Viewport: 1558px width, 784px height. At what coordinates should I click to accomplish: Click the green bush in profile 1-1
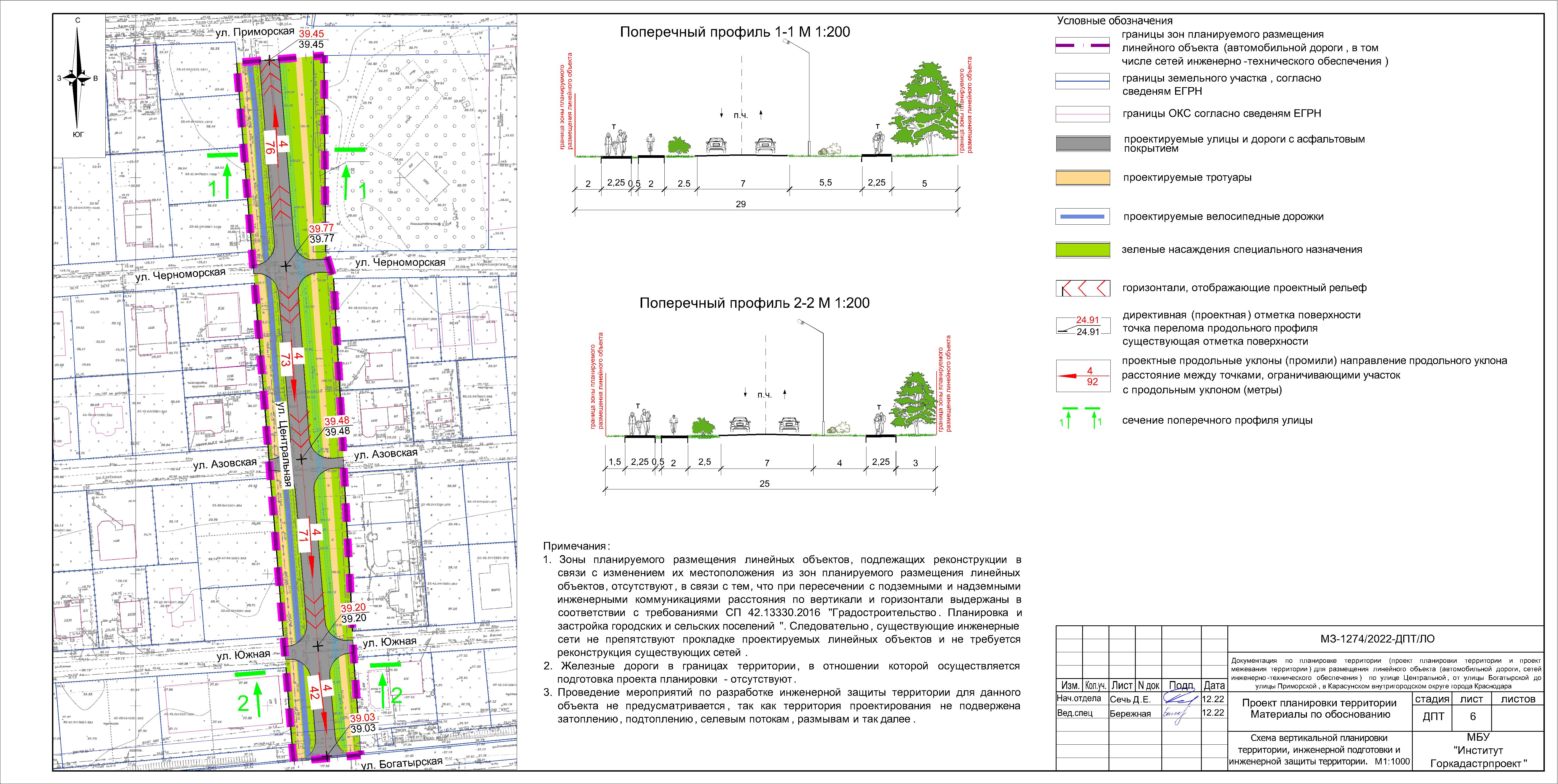(680, 145)
